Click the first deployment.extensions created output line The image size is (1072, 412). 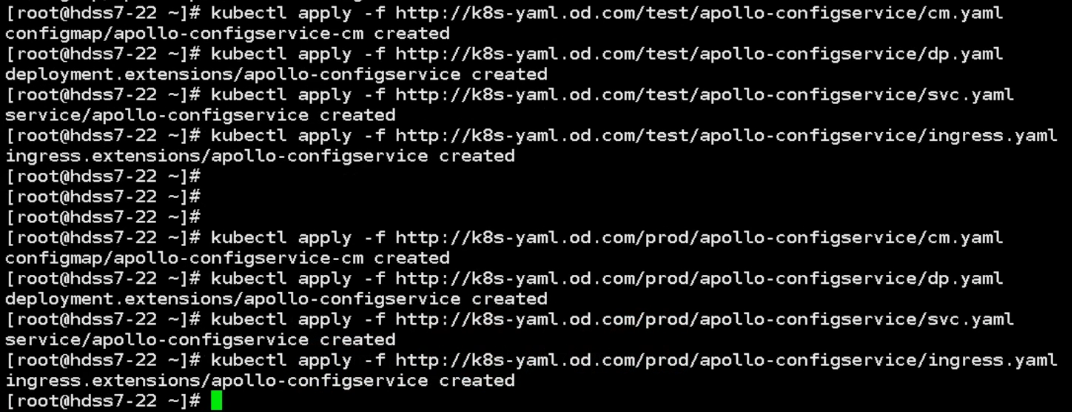[x=276, y=74]
